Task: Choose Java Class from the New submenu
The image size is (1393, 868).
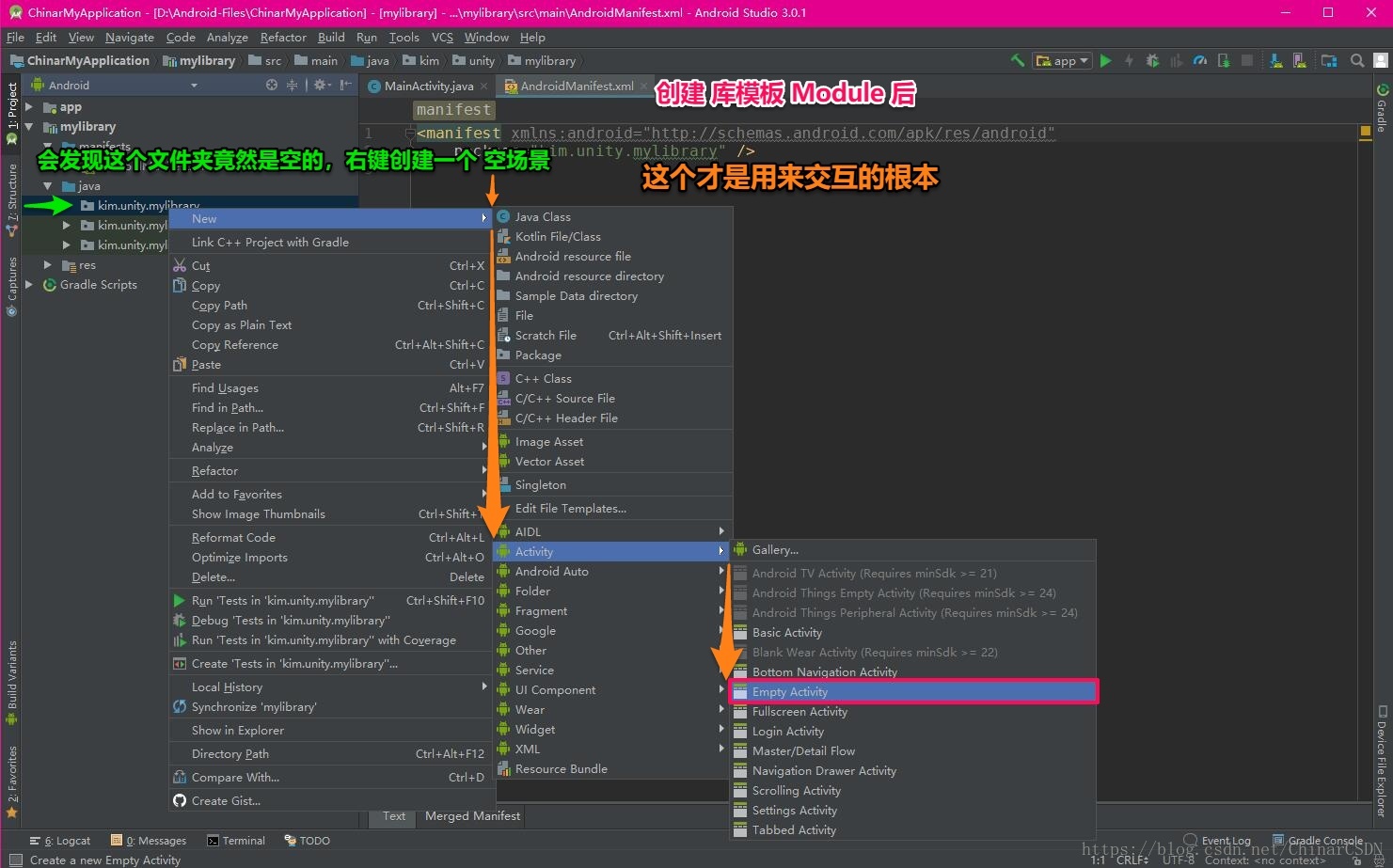Action: point(612,217)
